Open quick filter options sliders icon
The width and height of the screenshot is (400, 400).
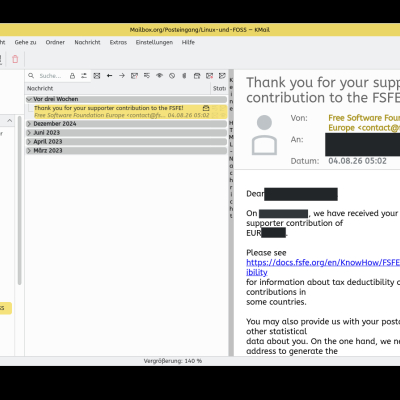pyautogui.click(x=84, y=76)
